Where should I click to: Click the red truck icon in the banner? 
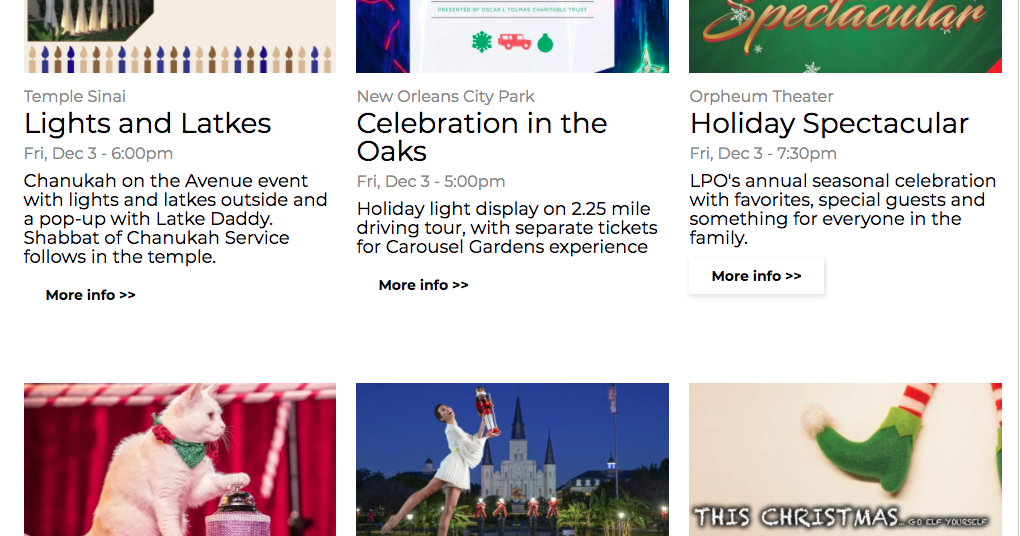[x=515, y=42]
